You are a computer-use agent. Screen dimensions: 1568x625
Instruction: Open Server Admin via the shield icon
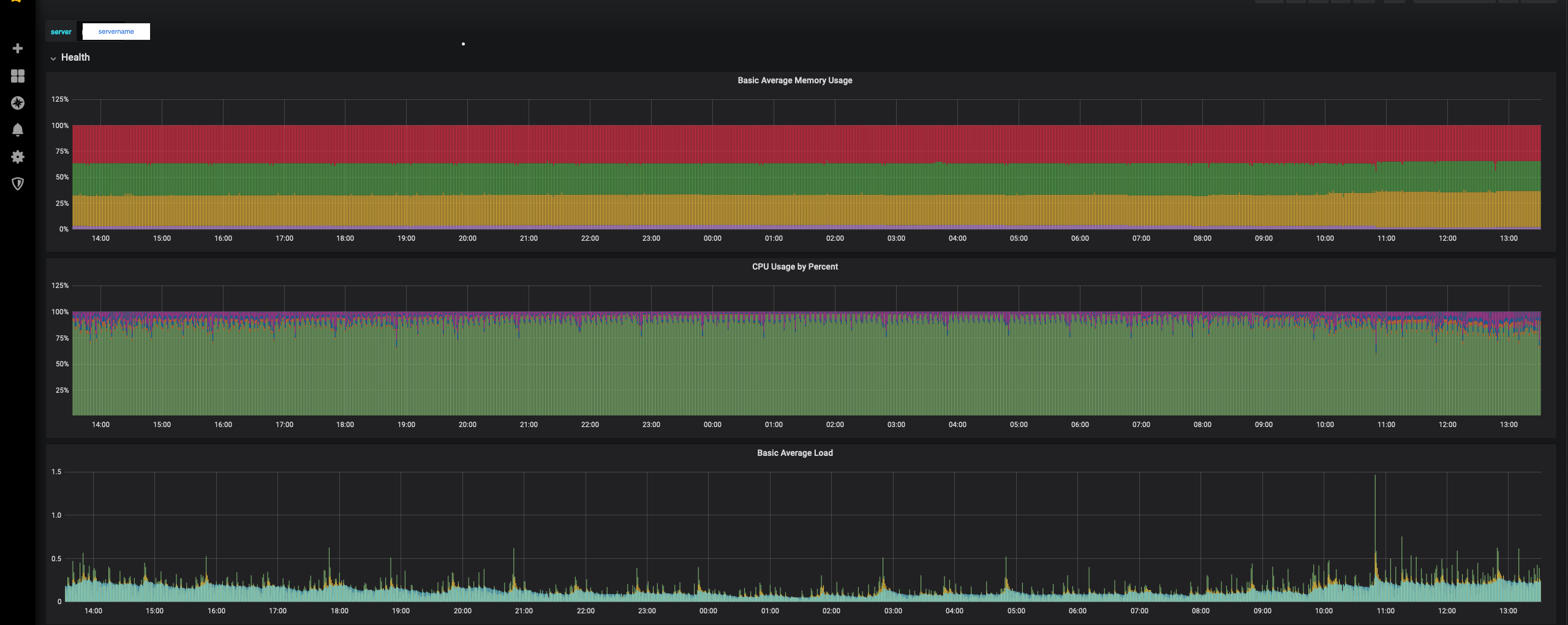(18, 184)
